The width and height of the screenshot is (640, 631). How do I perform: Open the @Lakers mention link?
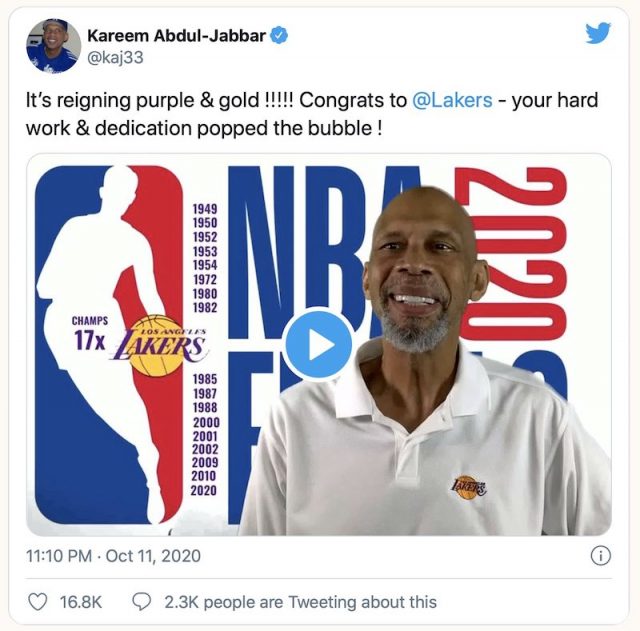[452, 100]
